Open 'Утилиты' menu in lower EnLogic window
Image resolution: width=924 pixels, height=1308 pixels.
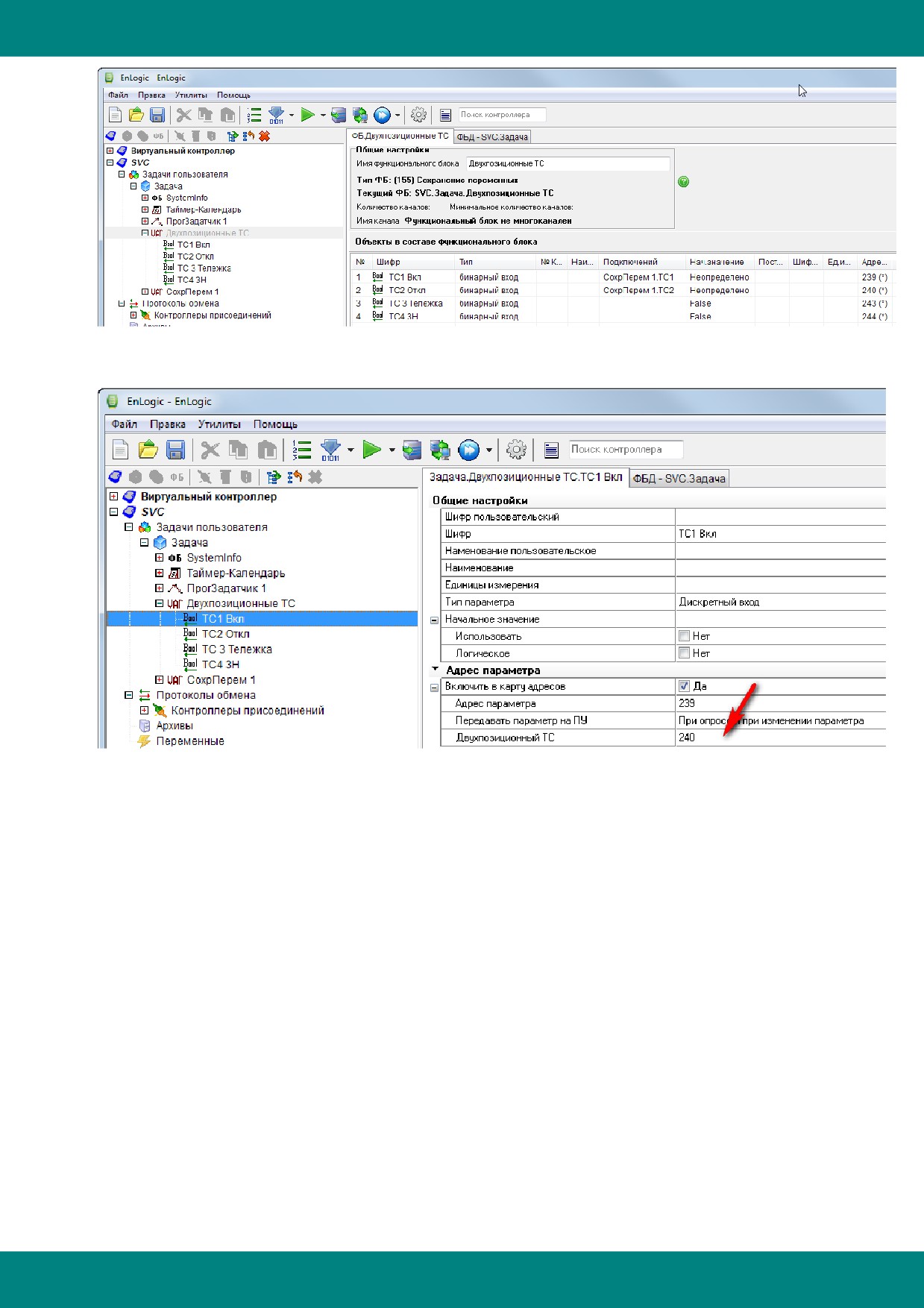[219, 424]
